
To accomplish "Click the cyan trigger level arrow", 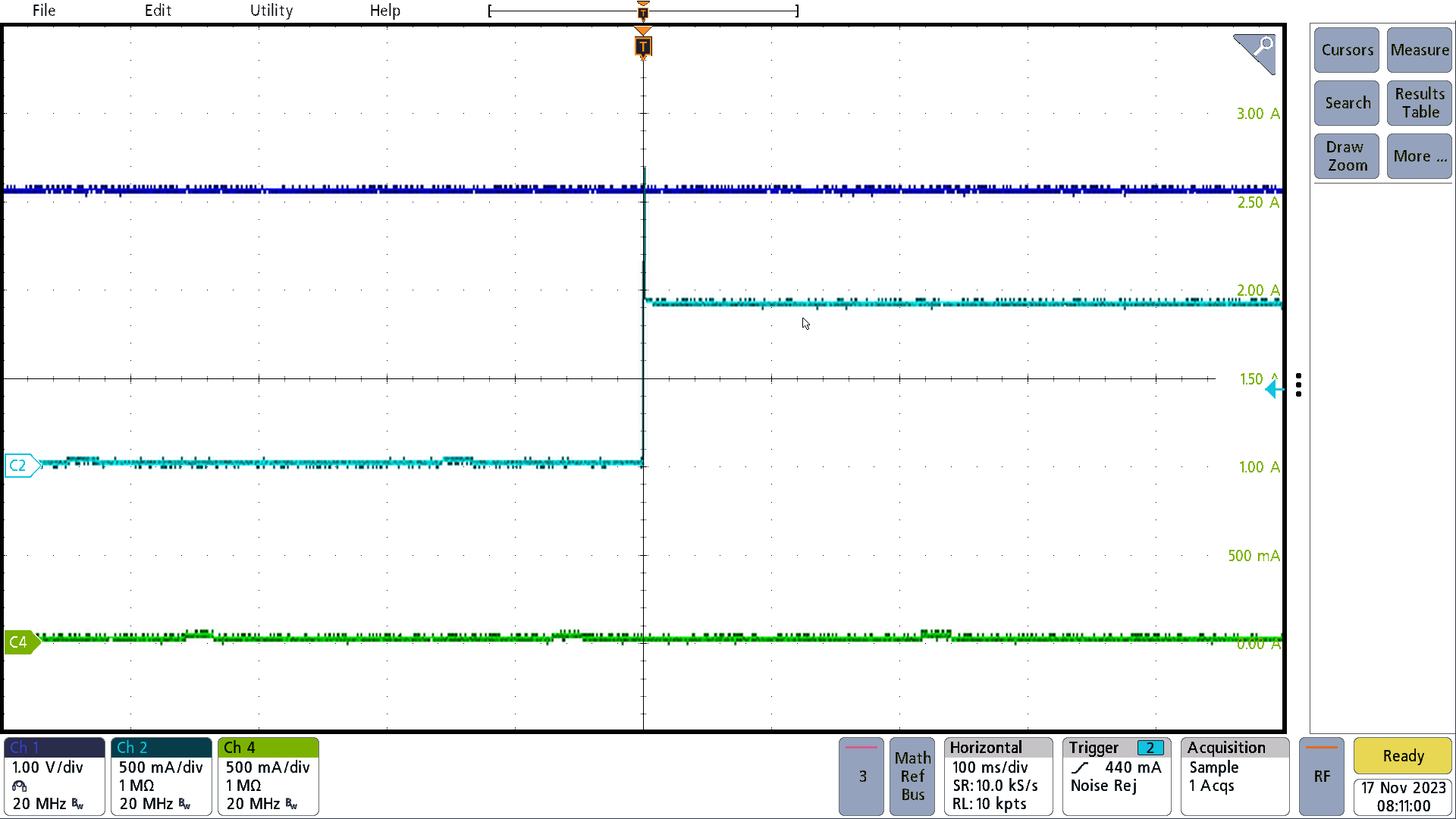I will coord(1274,390).
